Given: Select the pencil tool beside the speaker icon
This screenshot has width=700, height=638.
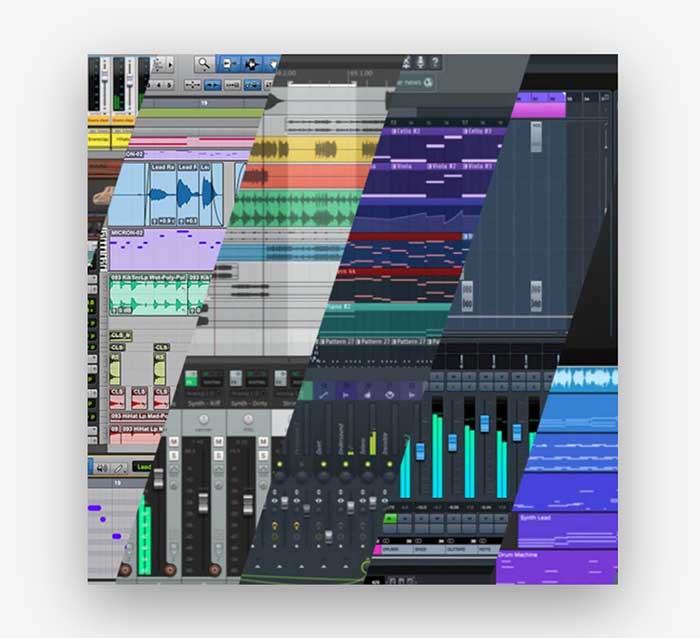Looking at the screenshot, I should pyautogui.click(x=119, y=468).
